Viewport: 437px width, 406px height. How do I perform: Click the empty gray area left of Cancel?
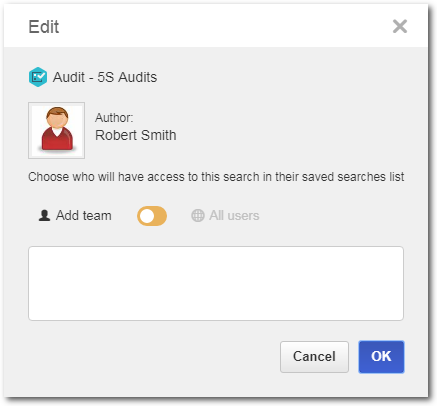click(153, 357)
